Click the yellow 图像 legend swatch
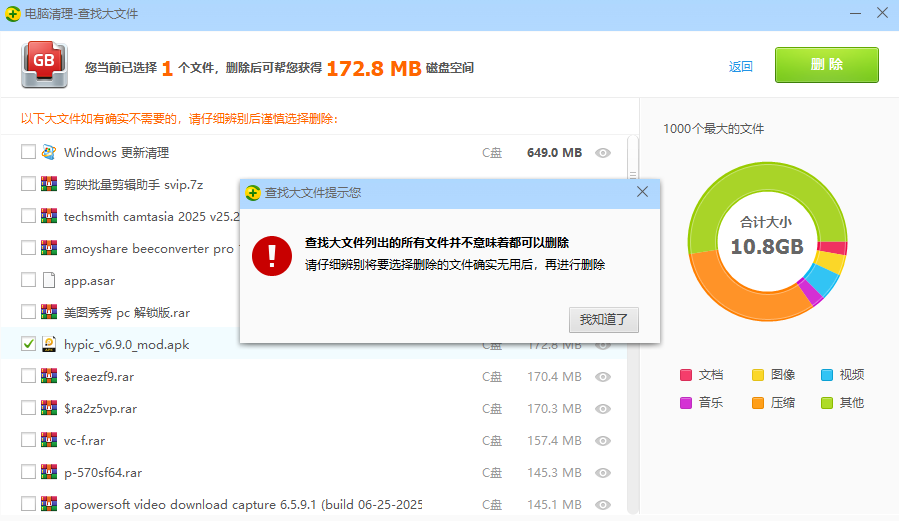899x521 pixels. pyautogui.click(x=758, y=375)
